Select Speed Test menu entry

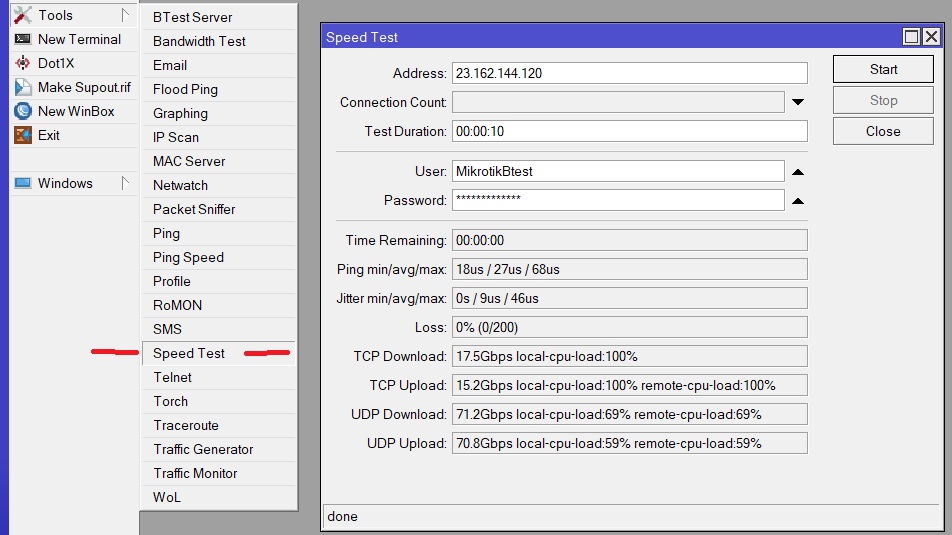(x=219, y=353)
